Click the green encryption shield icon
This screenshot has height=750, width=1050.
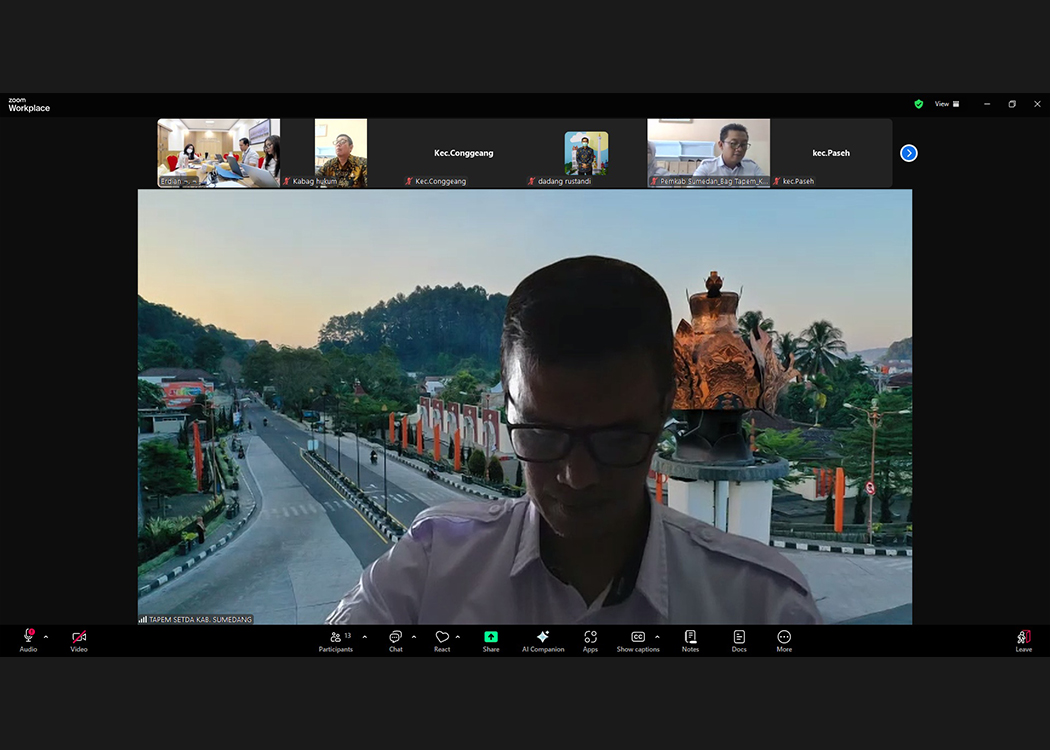tap(919, 104)
